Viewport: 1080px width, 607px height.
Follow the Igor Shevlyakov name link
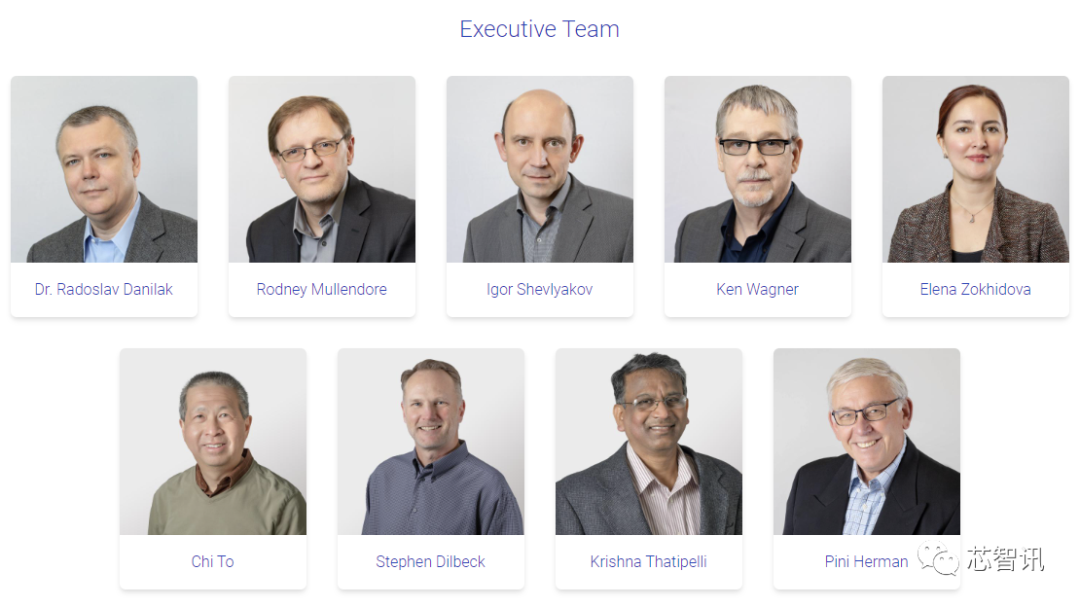point(539,289)
